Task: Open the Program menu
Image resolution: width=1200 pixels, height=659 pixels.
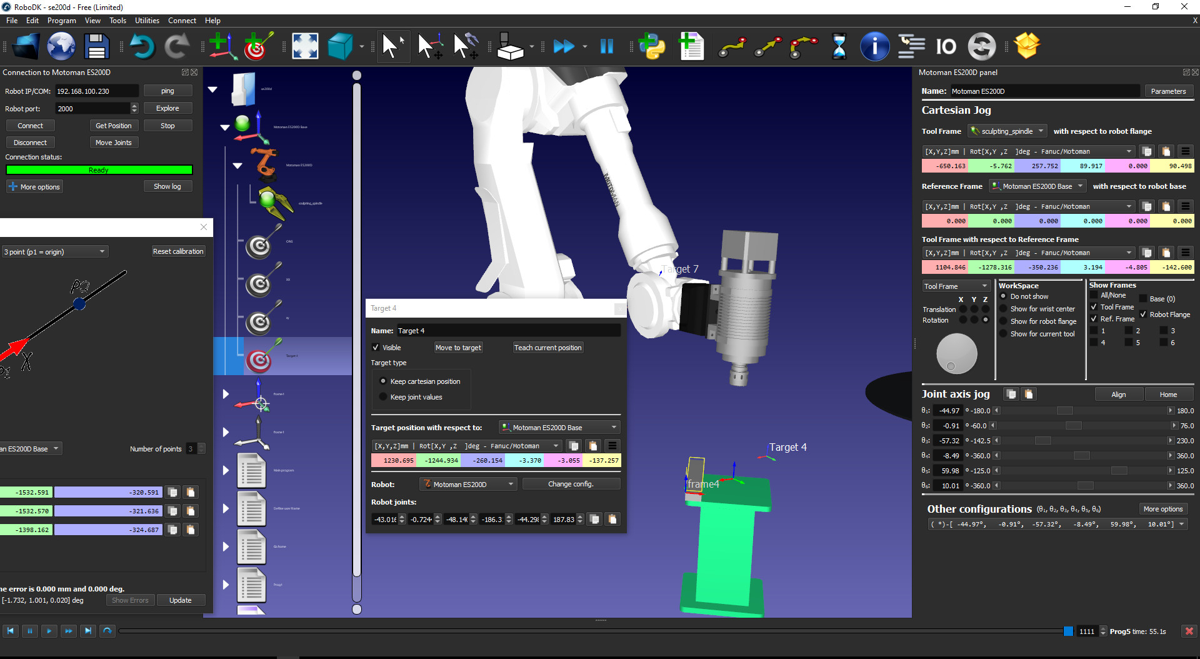Action: click(x=61, y=20)
